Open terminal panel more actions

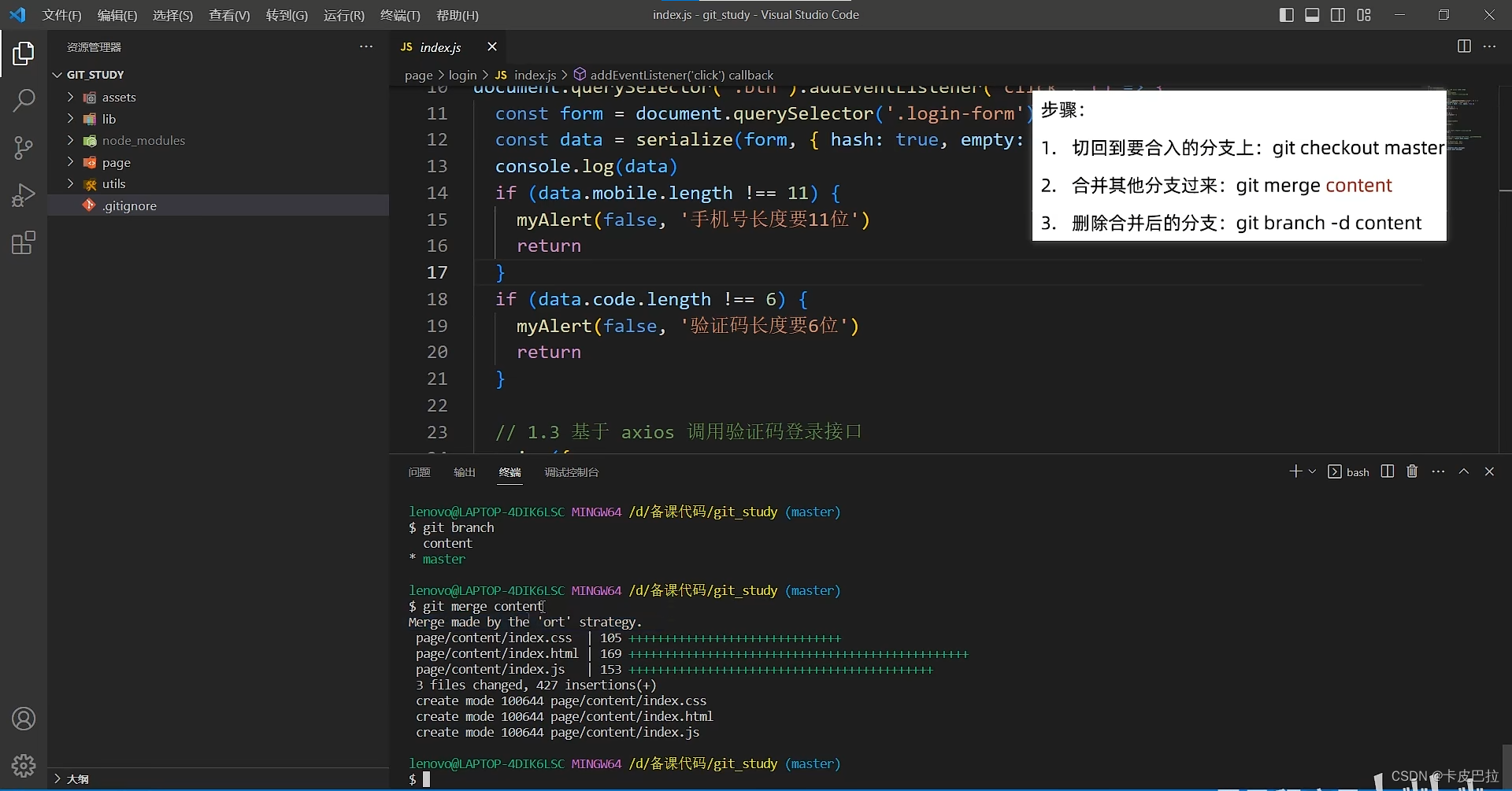pos(1438,471)
